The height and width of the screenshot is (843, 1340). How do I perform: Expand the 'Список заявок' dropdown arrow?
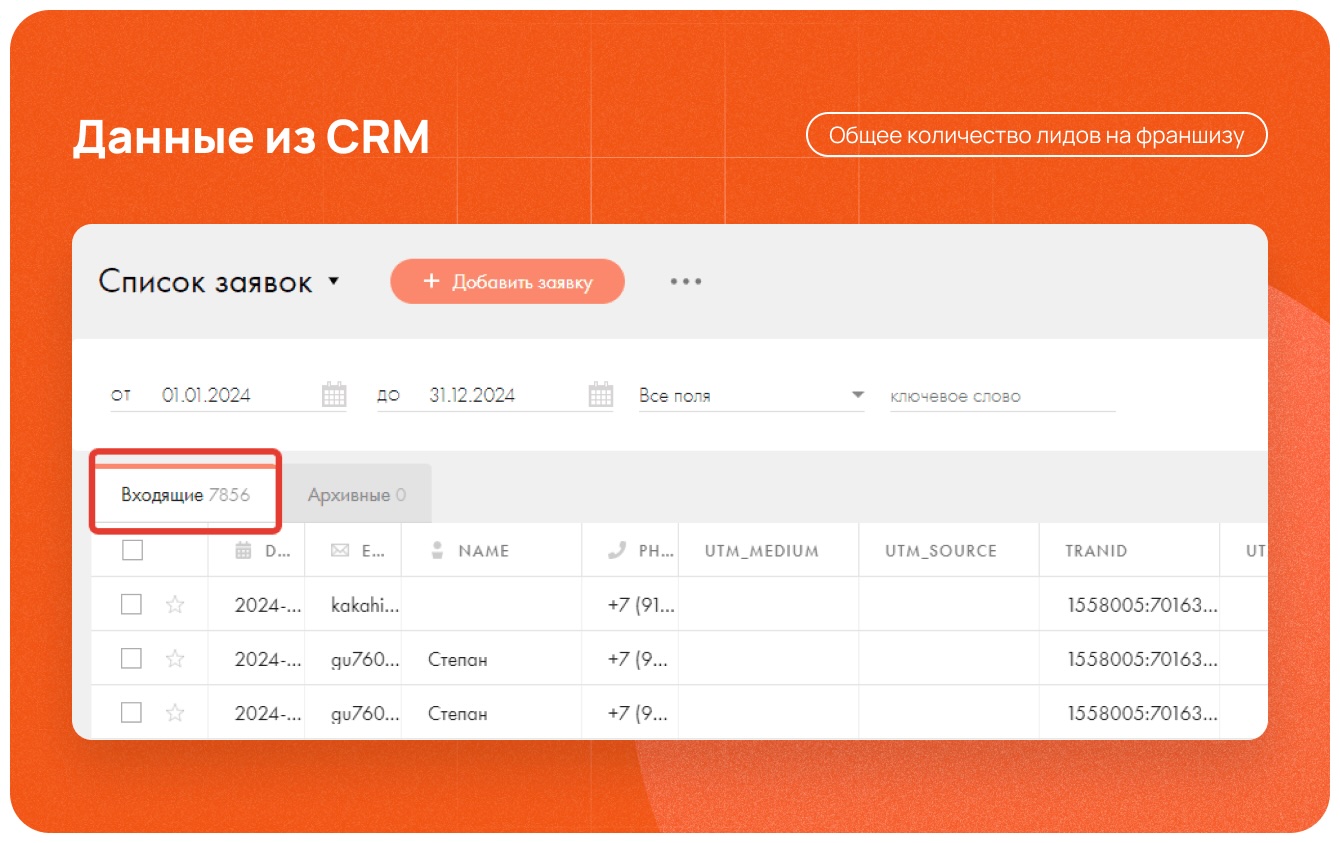(x=334, y=282)
